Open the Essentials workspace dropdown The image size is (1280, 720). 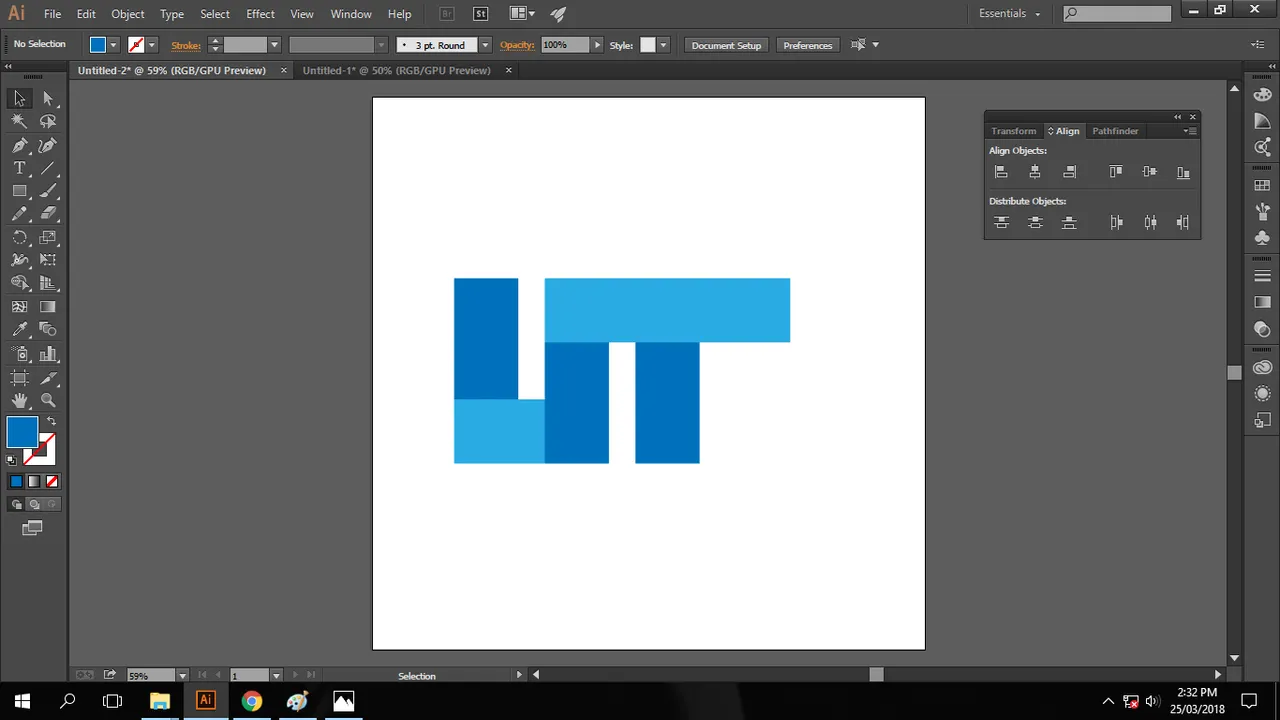click(1009, 14)
